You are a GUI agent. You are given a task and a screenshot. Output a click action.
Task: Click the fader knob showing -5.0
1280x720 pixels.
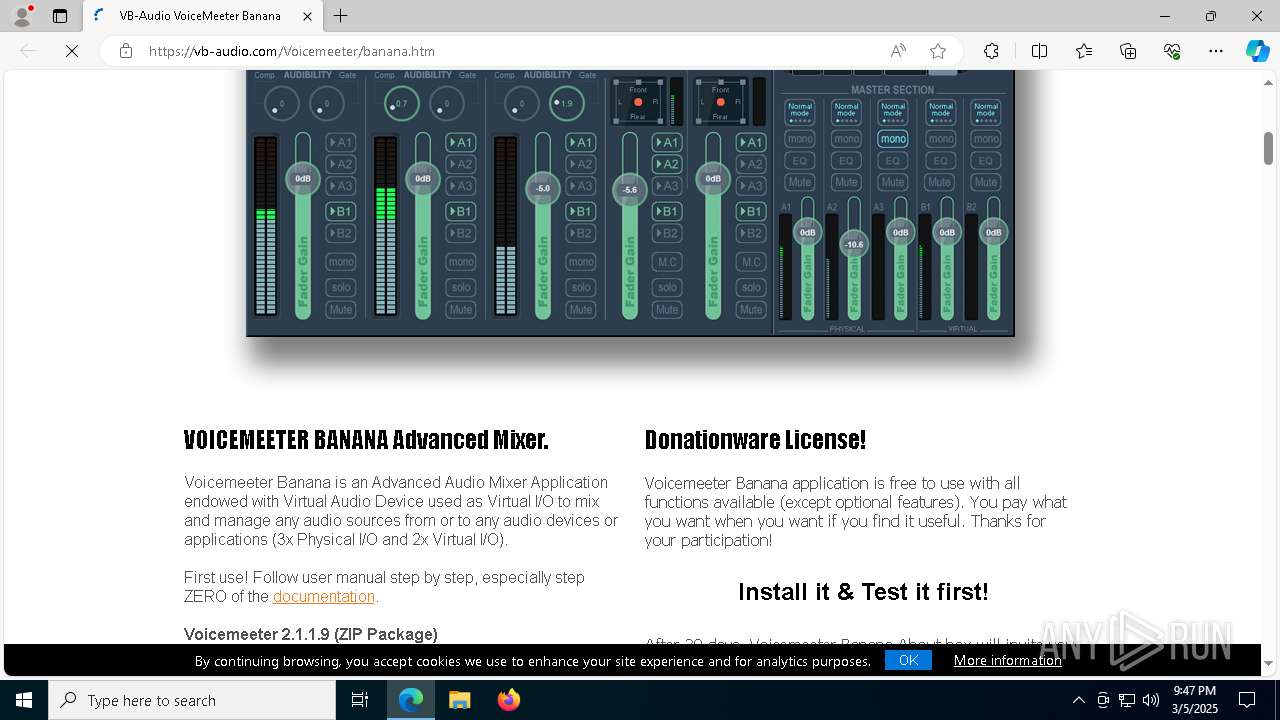click(x=543, y=188)
